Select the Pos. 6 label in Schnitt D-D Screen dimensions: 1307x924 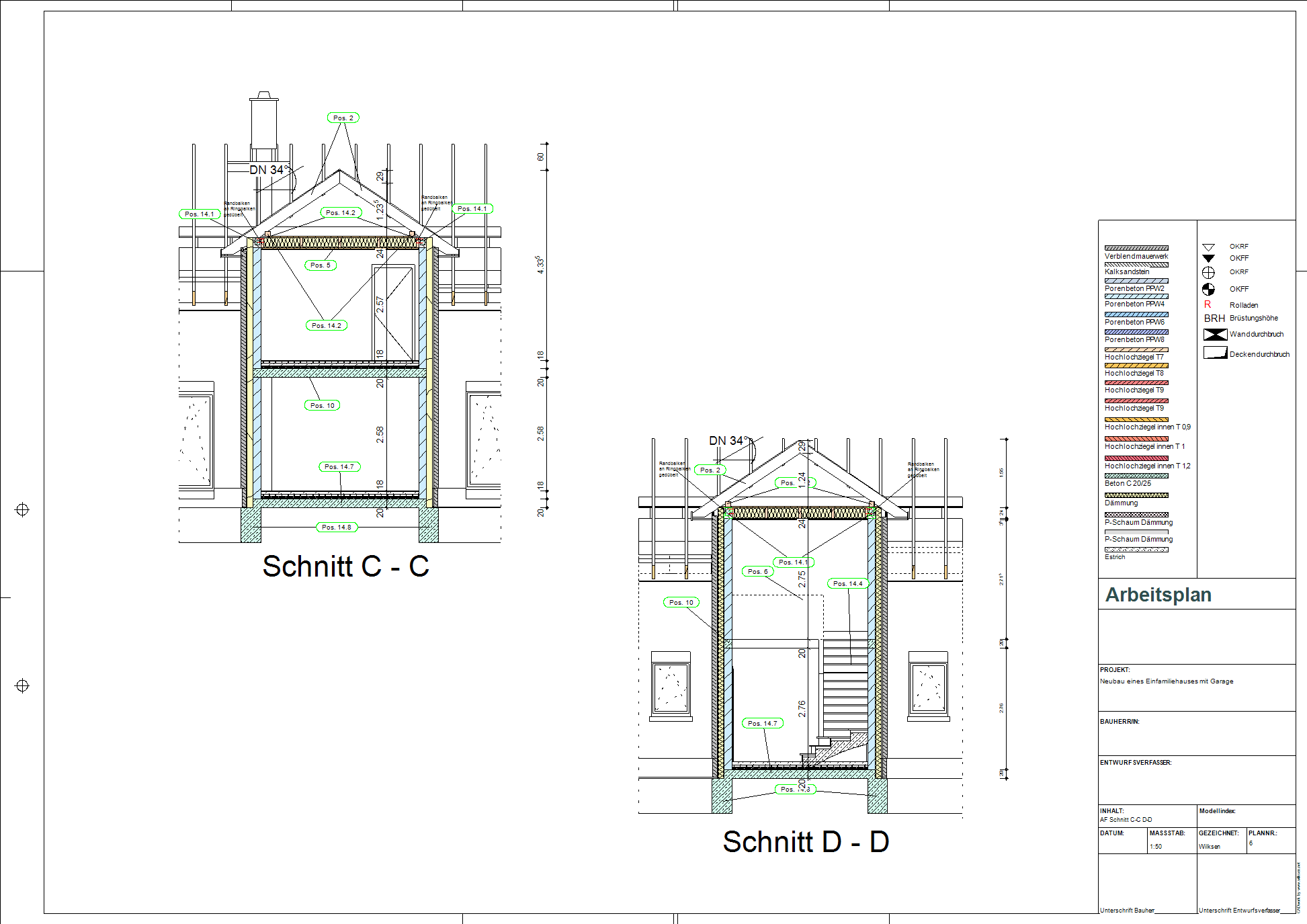[757, 571]
